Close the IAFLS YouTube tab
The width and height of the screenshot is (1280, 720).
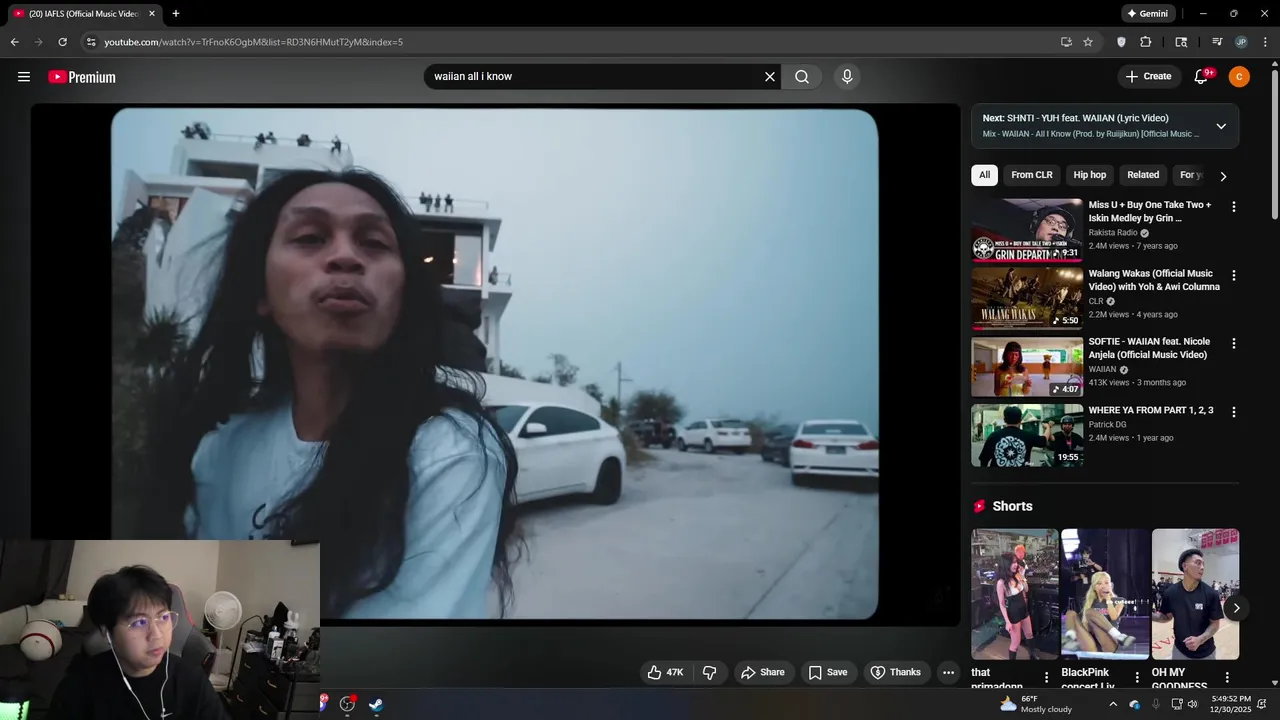click(152, 14)
